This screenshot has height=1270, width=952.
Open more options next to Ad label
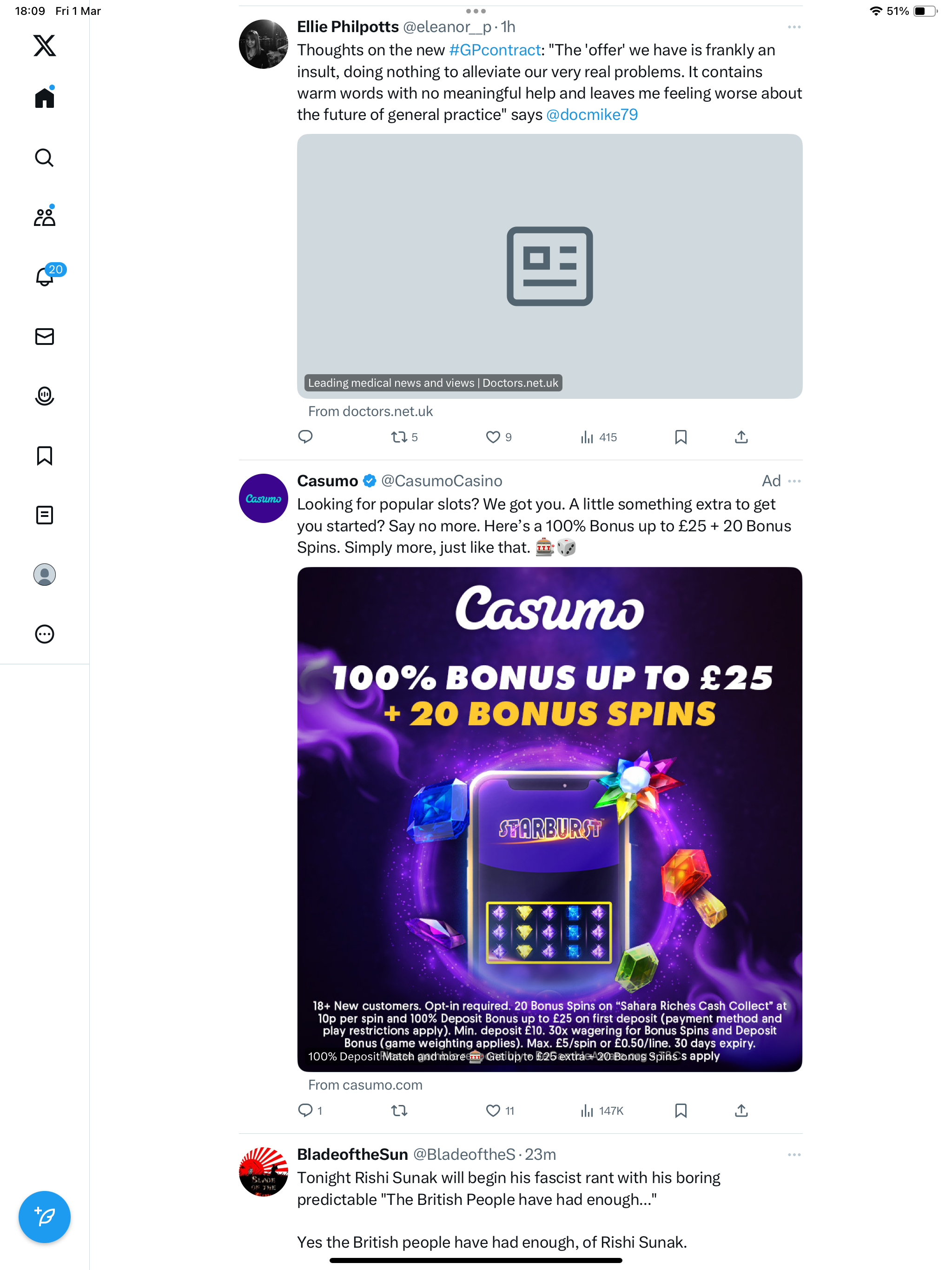pyautogui.click(x=794, y=481)
